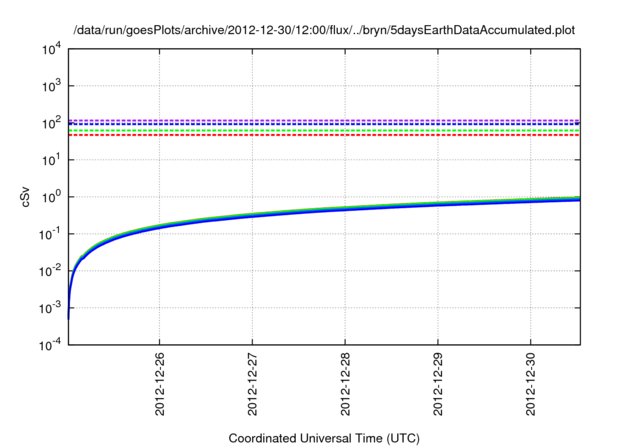
Task: Click the 10^3 y-axis tick label
Action: pos(52,86)
